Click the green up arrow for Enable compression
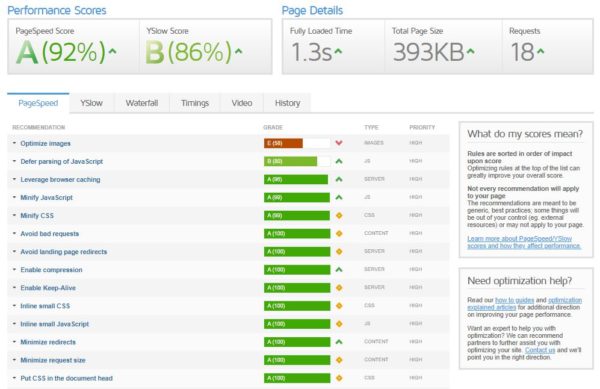This screenshot has width=600, height=389. (339, 269)
